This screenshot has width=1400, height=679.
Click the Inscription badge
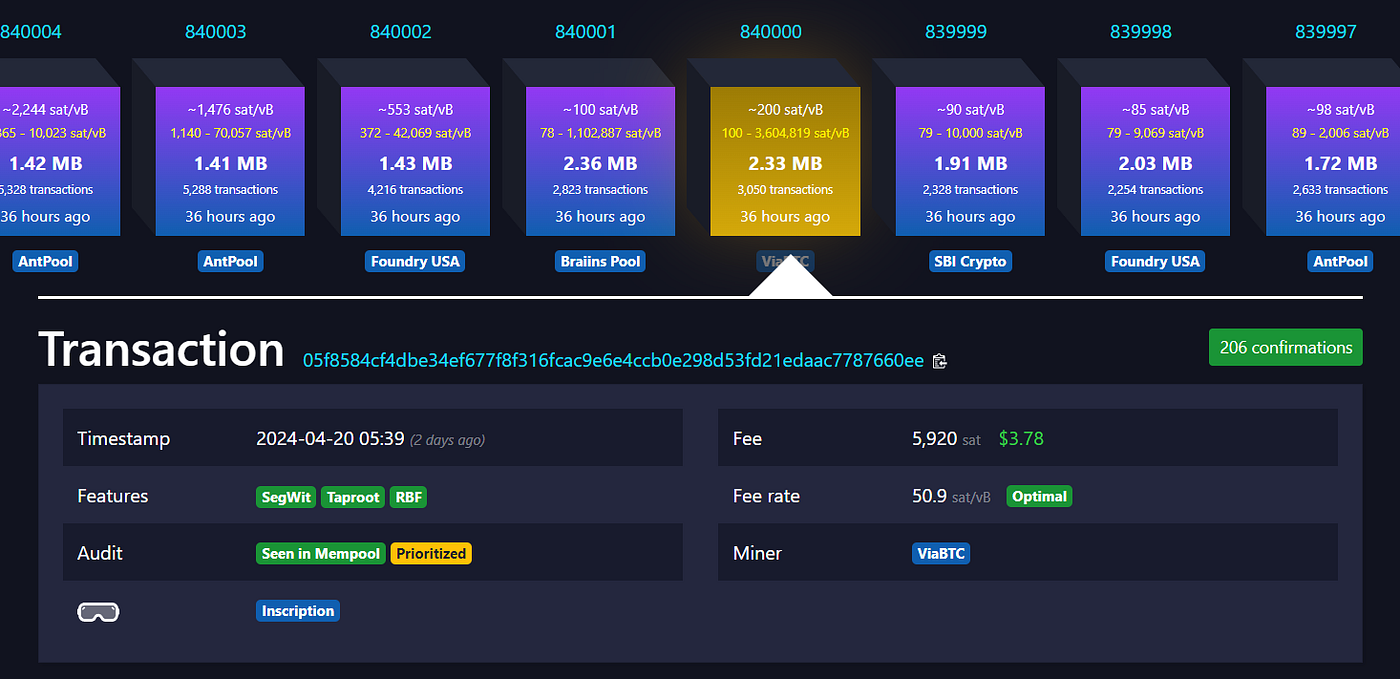(x=298, y=610)
